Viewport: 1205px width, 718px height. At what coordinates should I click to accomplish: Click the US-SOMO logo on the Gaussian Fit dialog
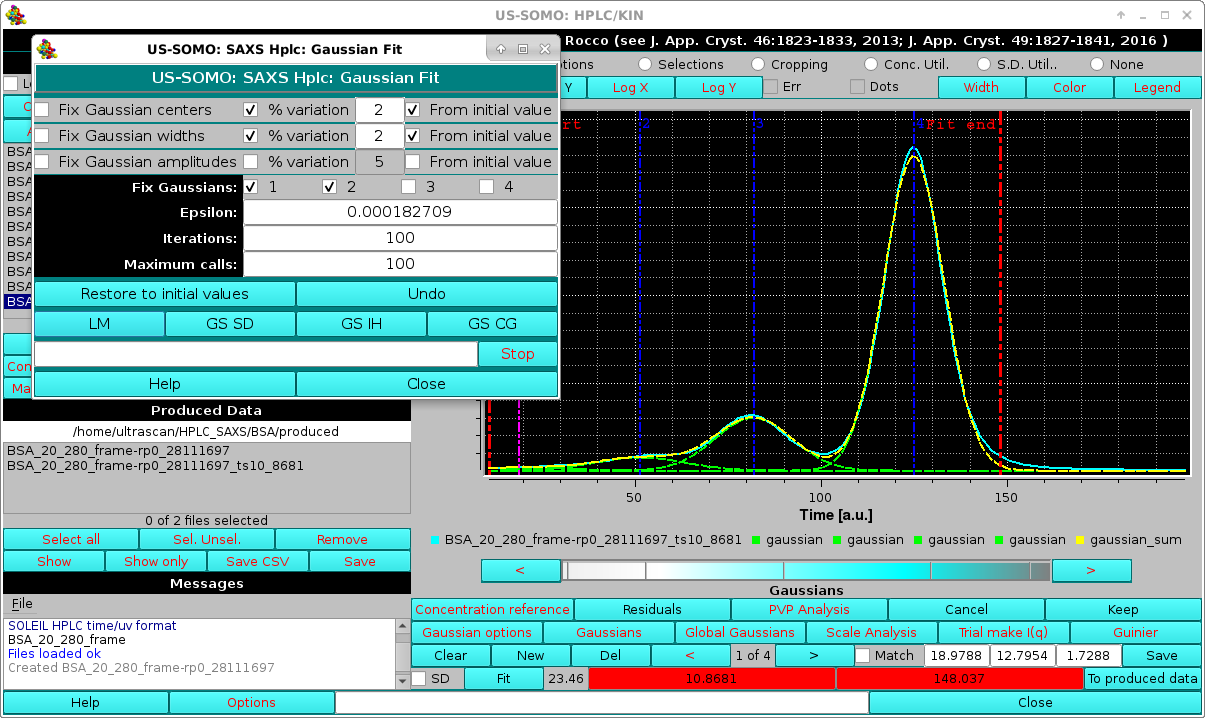click(x=47, y=48)
